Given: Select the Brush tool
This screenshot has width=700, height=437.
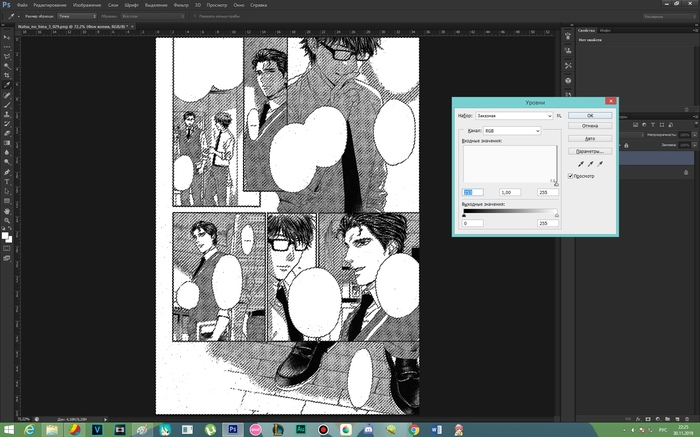Looking at the screenshot, I should tap(7, 105).
